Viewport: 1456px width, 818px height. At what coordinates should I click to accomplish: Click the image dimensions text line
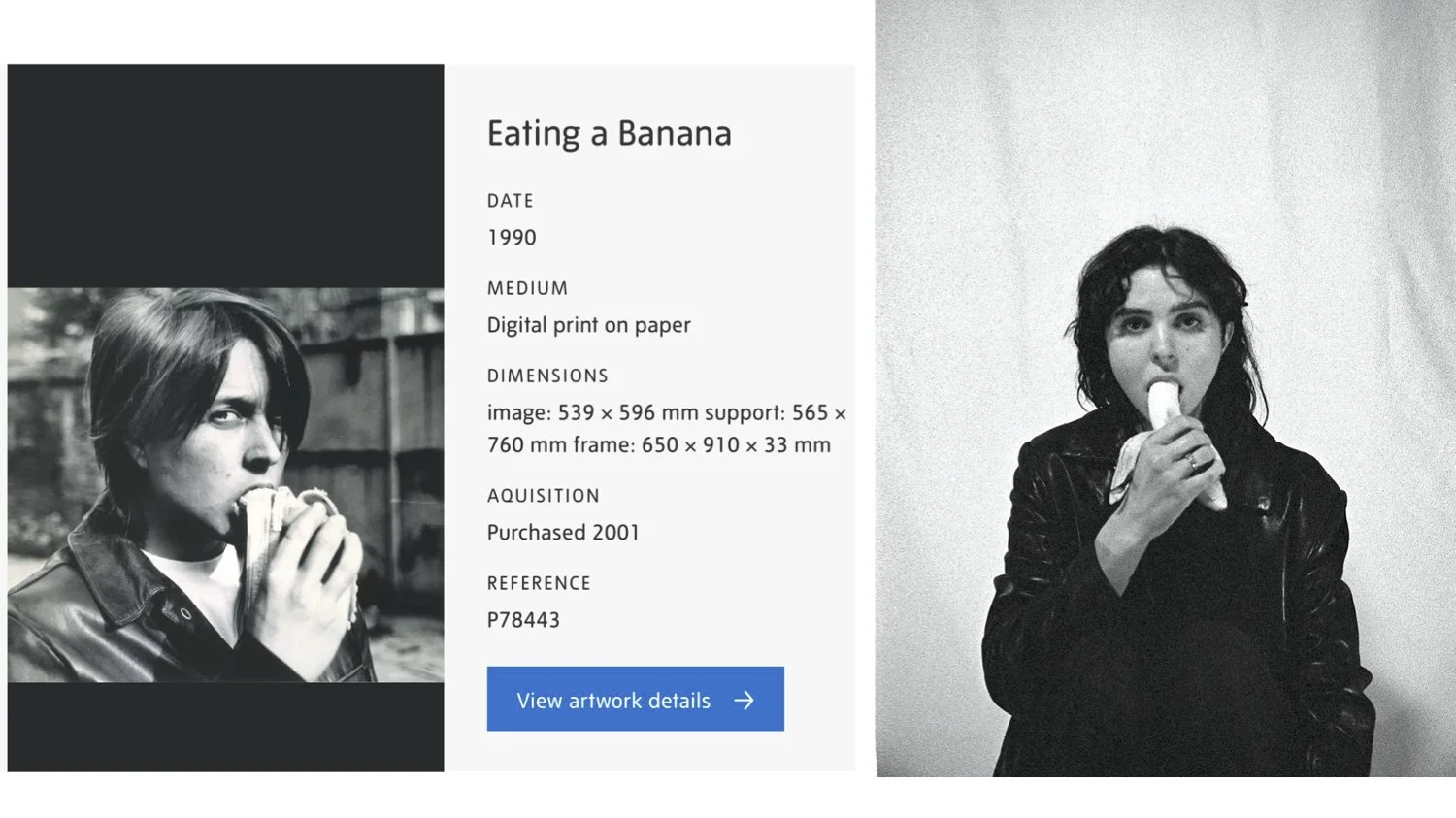pyautogui.click(x=666, y=412)
